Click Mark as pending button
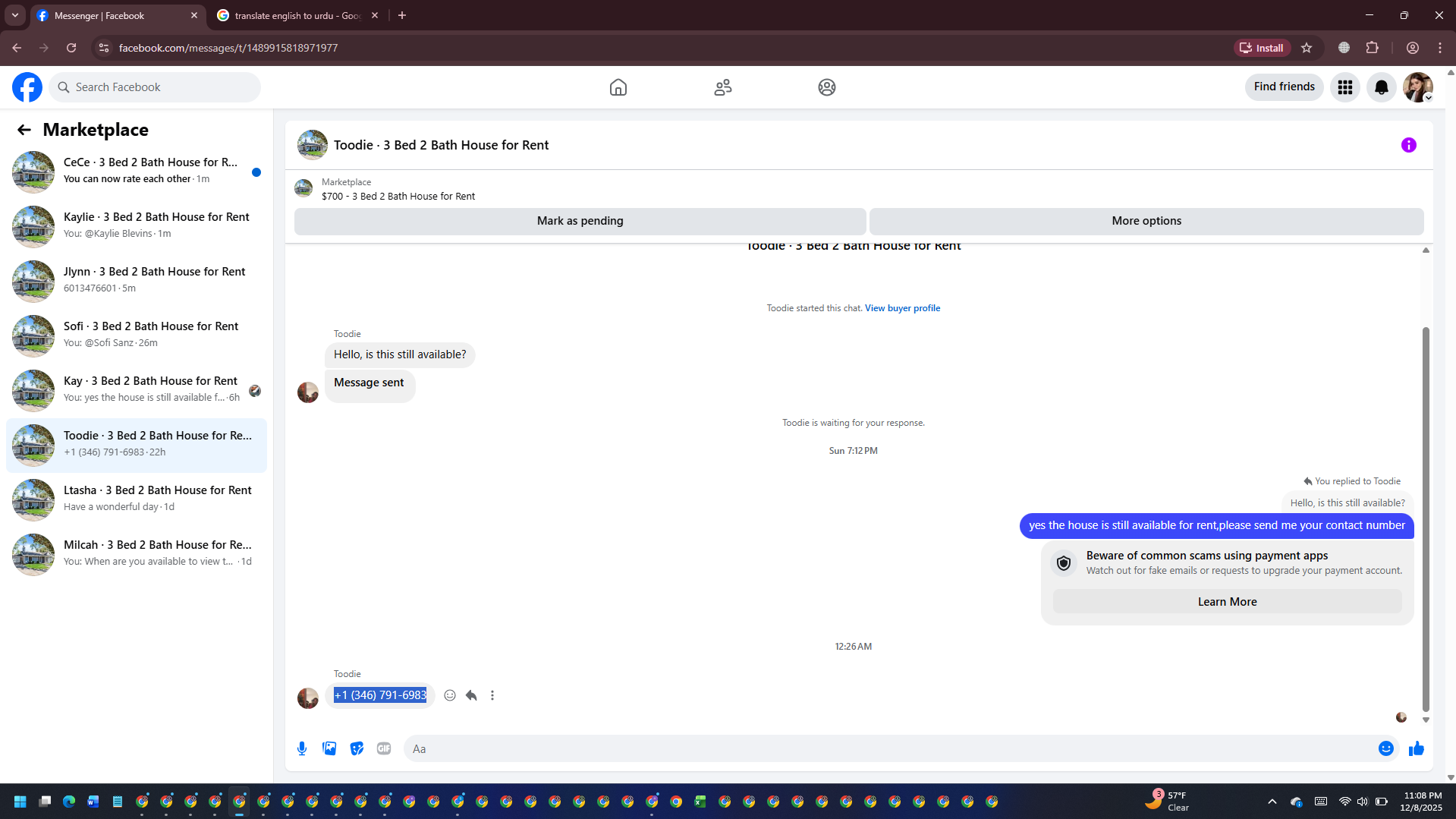Screen dimensions: 1456x819 pos(580,221)
